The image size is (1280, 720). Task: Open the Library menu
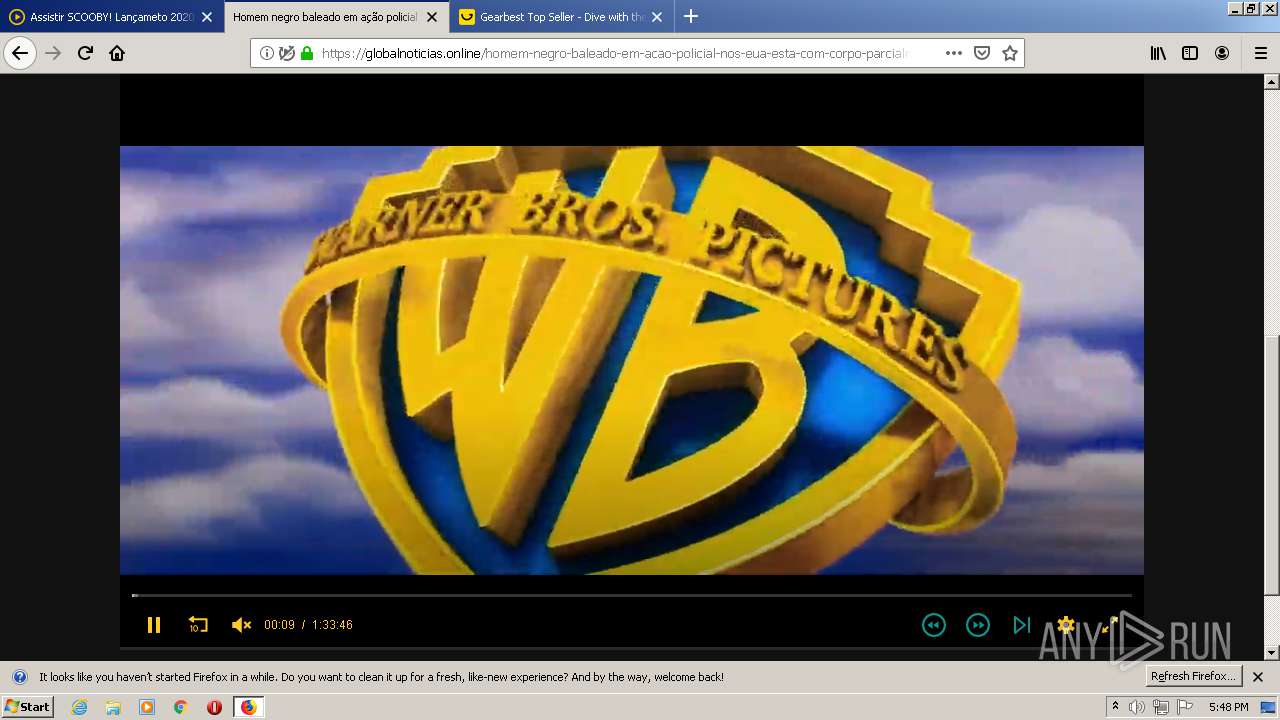point(1158,53)
